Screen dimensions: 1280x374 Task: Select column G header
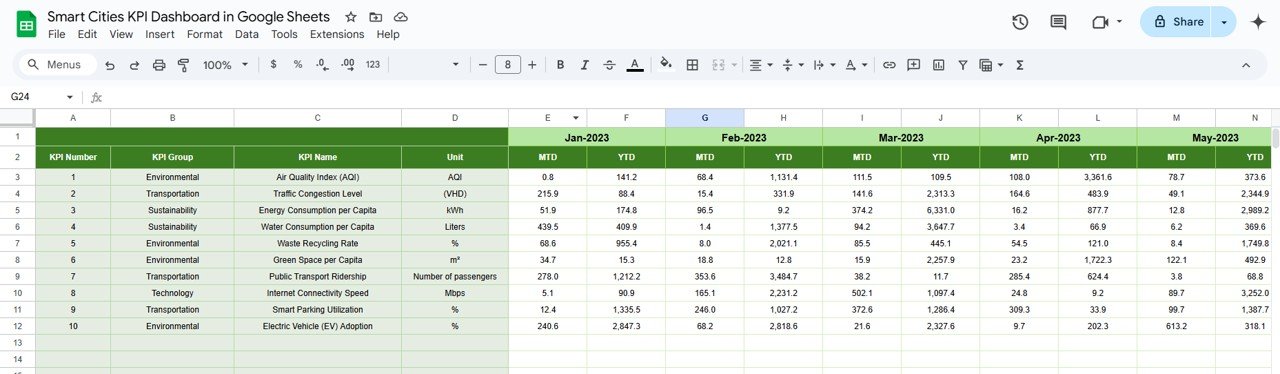[x=705, y=118]
